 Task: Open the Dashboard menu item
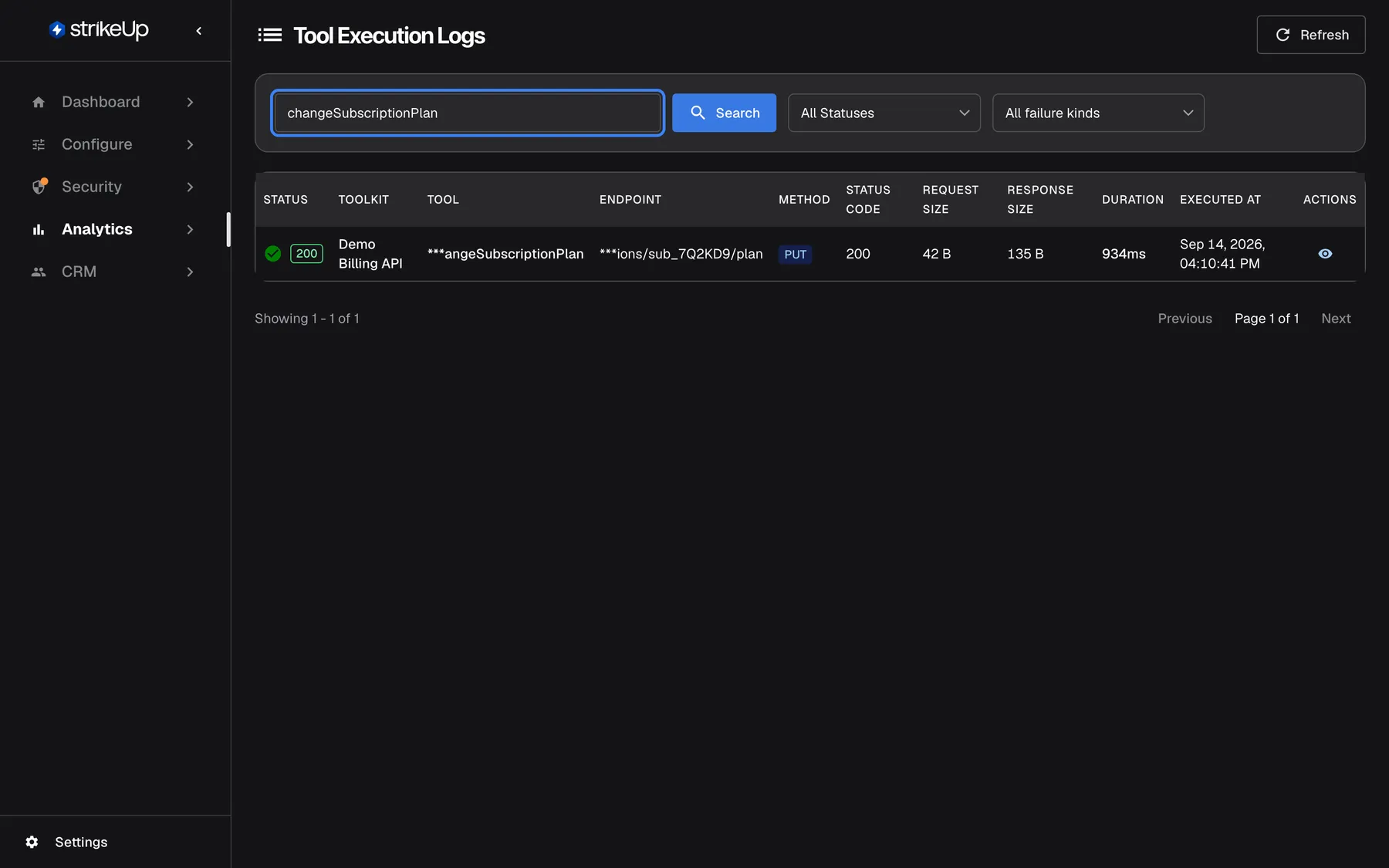(113, 102)
